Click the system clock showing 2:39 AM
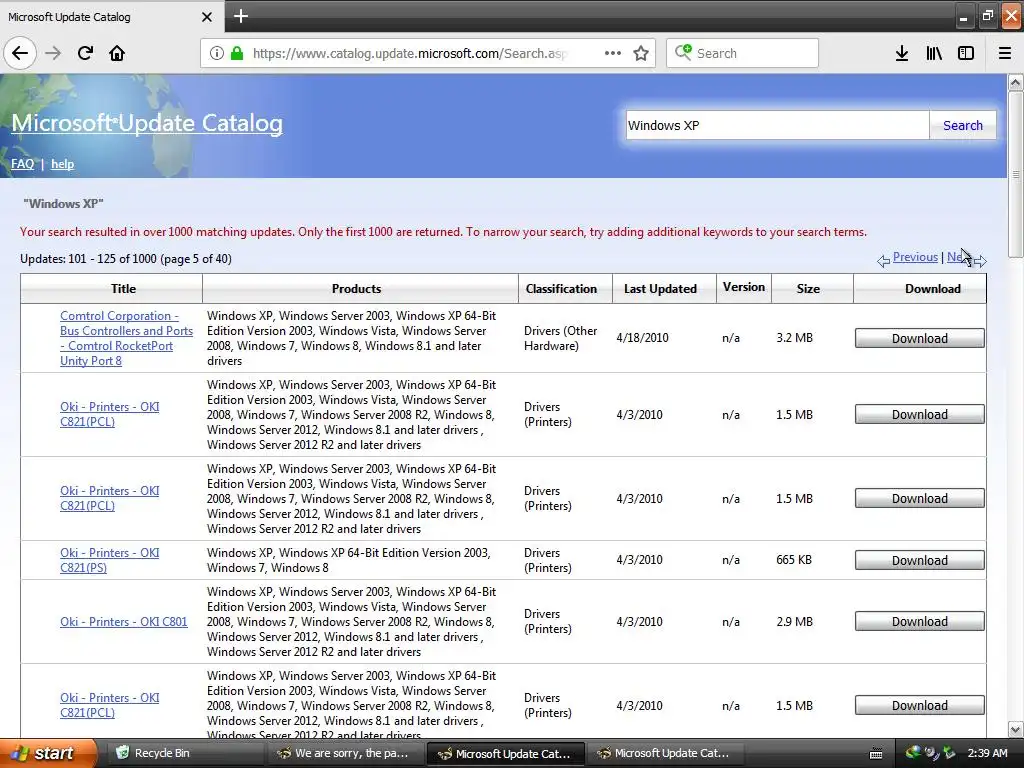Screen dimensions: 1024x768 point(987,753)
